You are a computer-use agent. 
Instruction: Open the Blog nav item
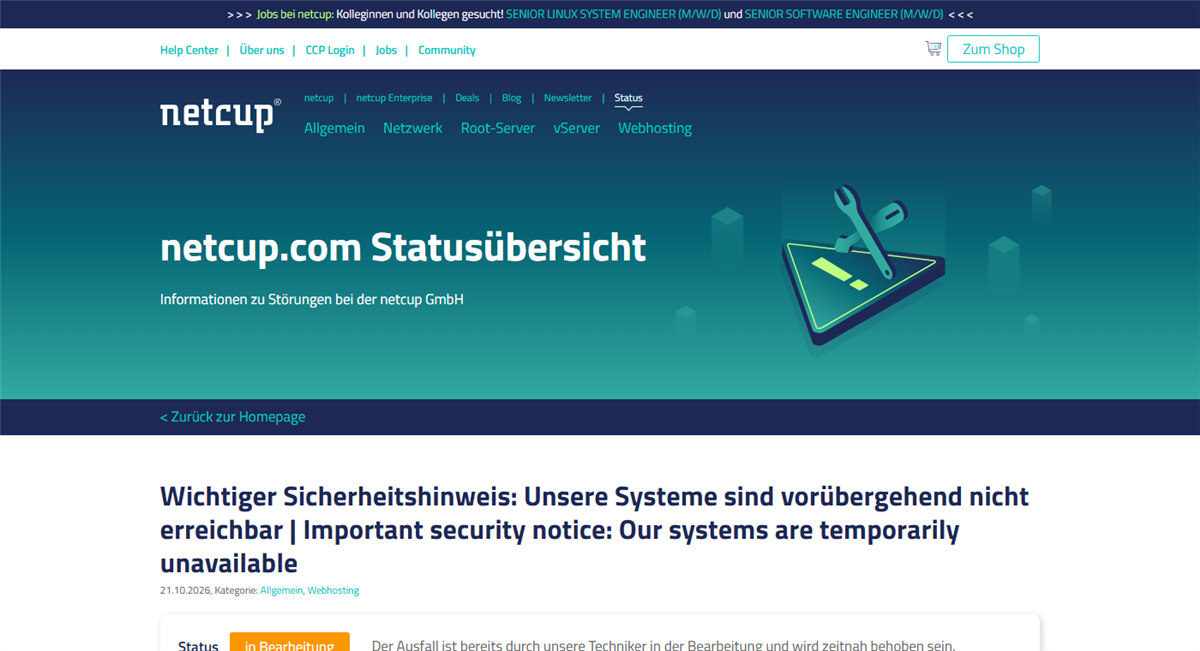(511, 98)
